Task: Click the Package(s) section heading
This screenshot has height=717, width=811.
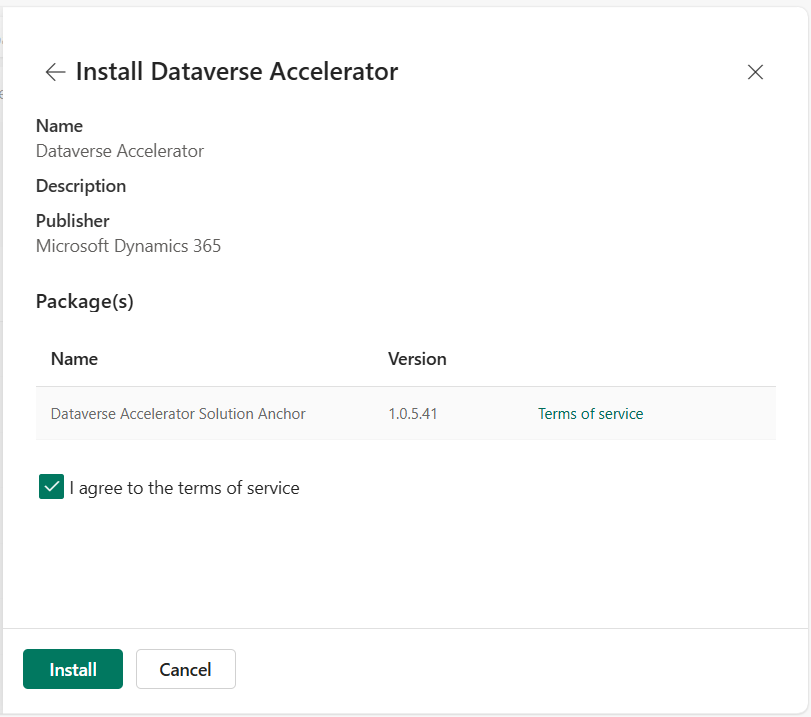Action: (x=85, y=301)
